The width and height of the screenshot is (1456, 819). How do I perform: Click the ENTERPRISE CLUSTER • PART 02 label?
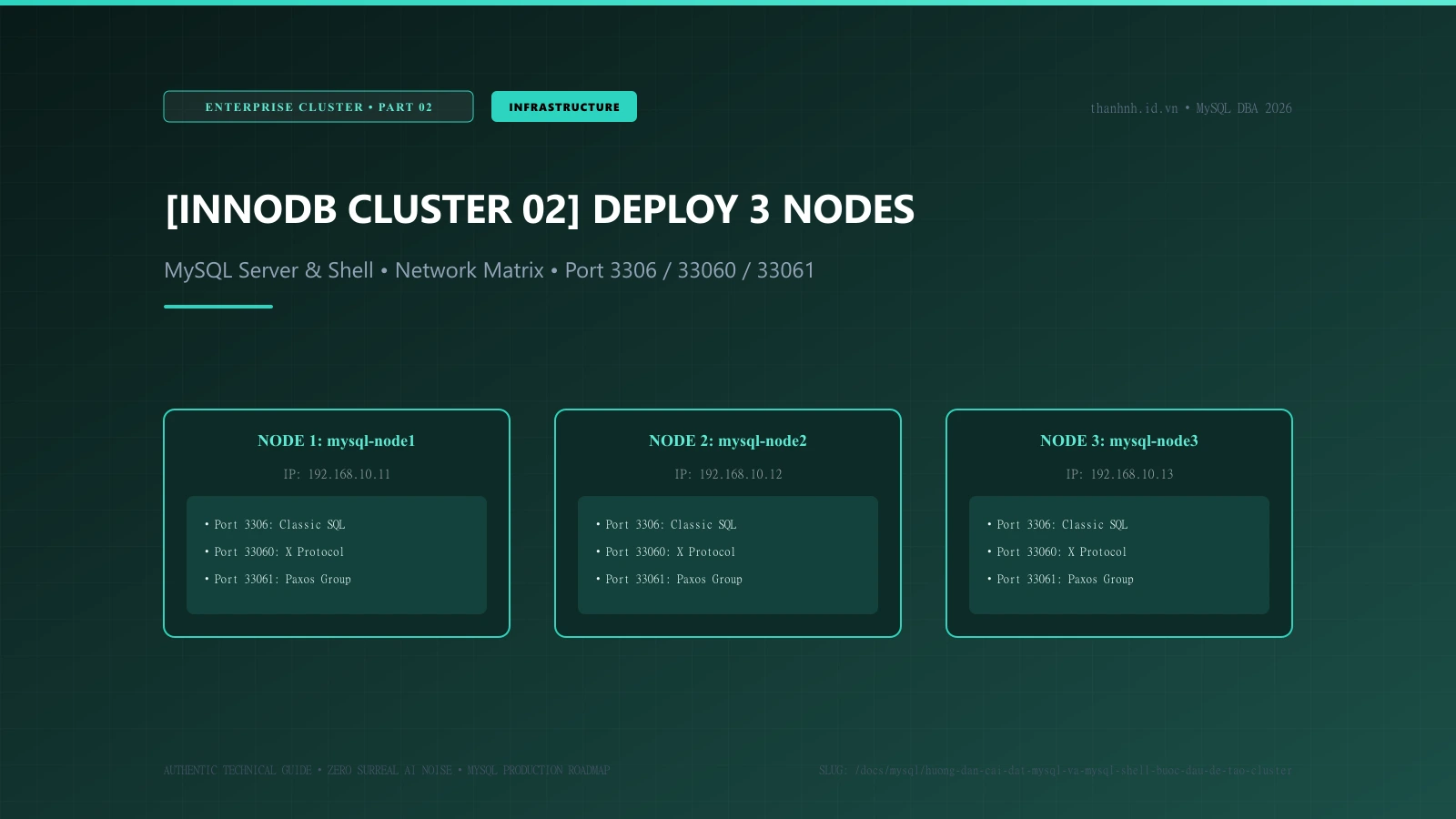[x=318, y=106]
